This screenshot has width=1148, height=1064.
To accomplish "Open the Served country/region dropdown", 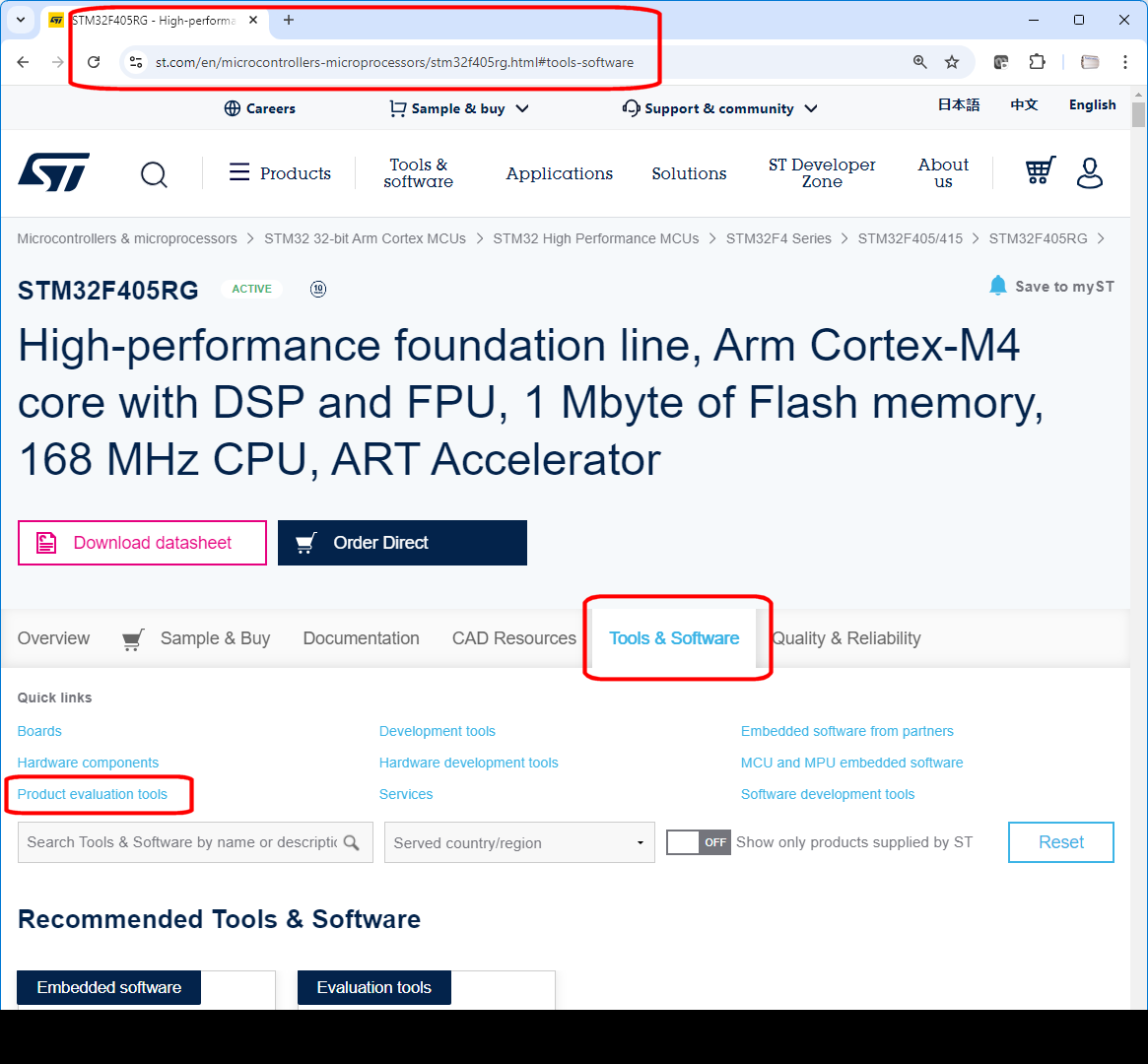I will (x=519, y=842).
